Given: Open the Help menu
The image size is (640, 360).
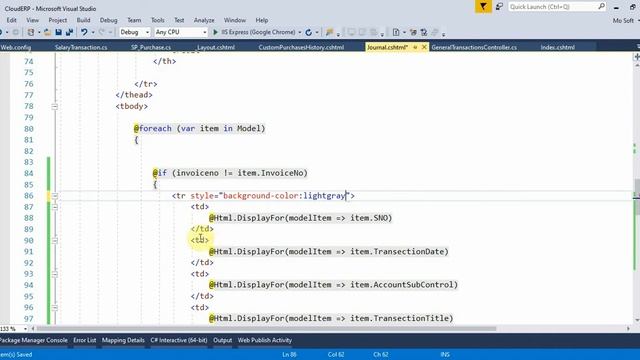Looking at the screenshot, I should pyautogui.click(x=262, y=20).
